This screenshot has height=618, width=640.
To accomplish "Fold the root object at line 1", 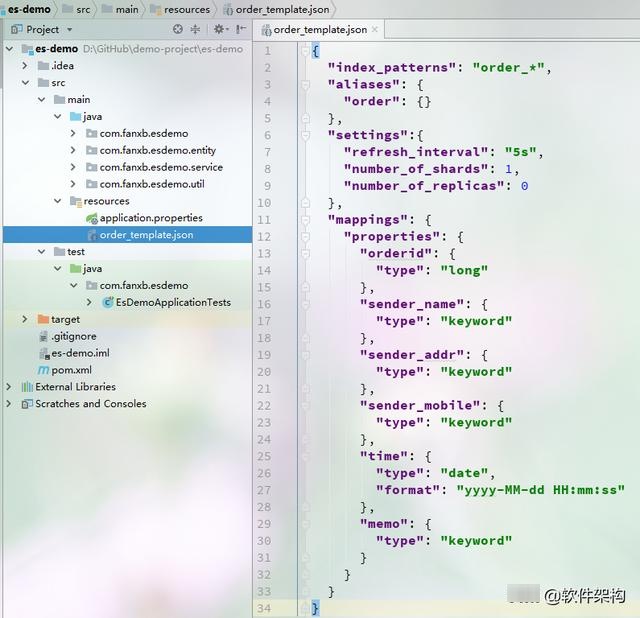I will [x=305, y=51].
